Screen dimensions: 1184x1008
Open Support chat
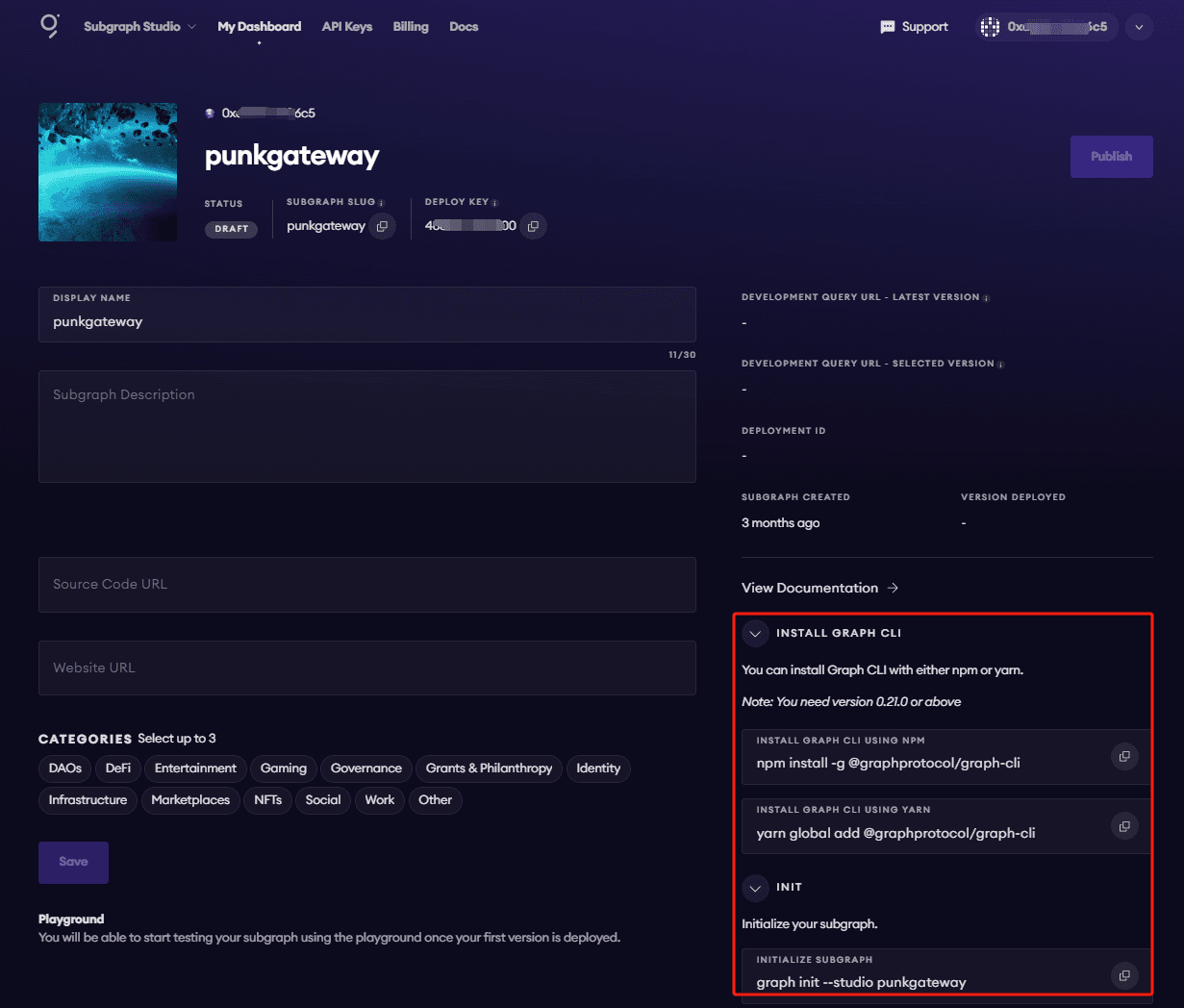click(x=913, y=27)
